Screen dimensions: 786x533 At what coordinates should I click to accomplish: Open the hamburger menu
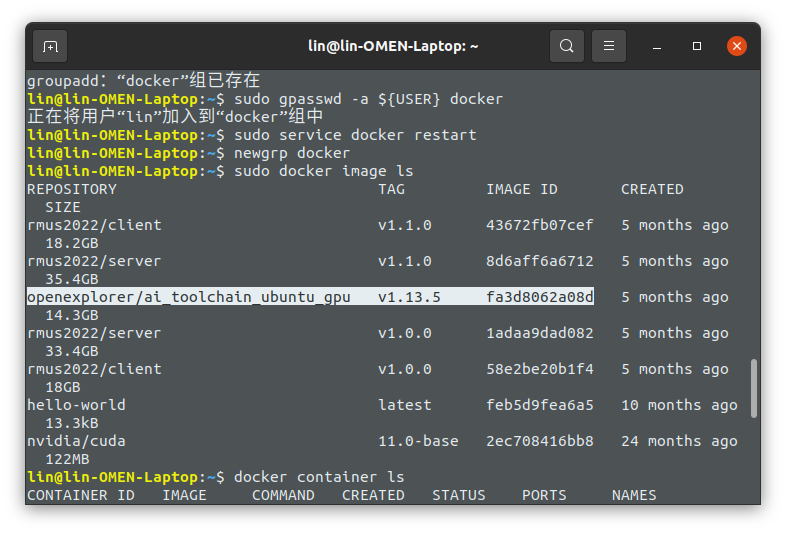point(609,46)
